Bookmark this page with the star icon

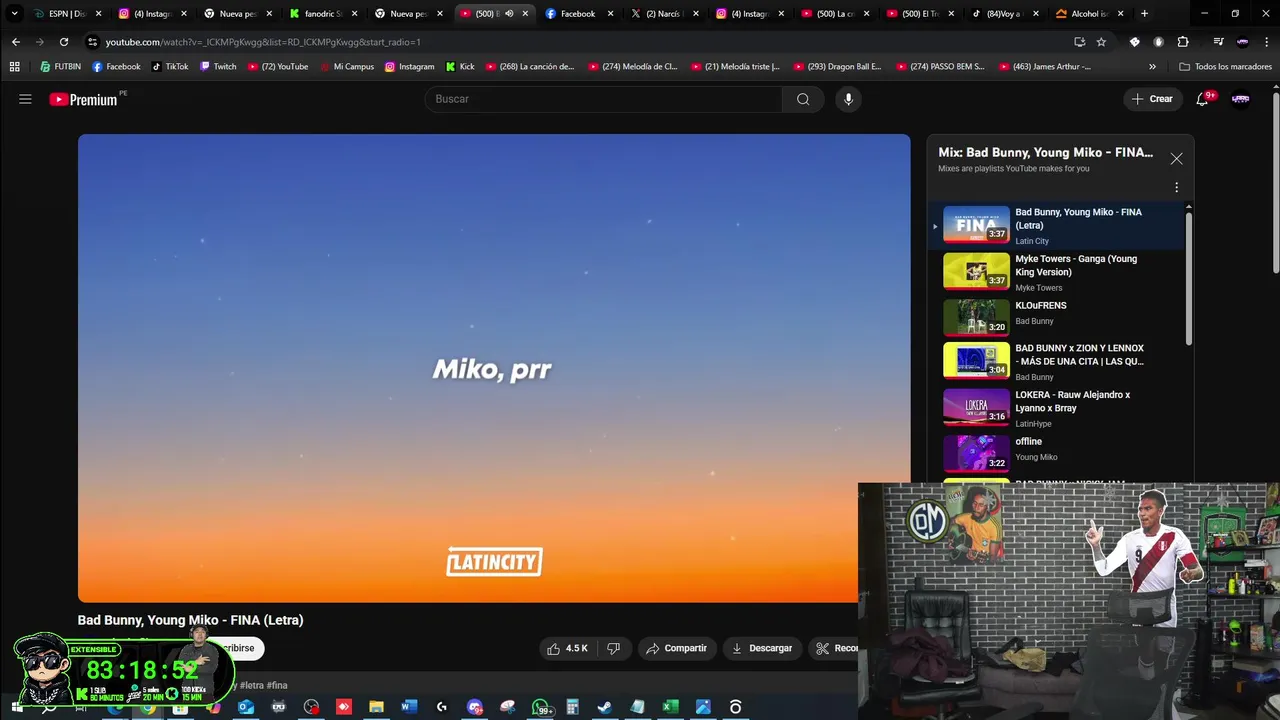[x=1101, y=42]
